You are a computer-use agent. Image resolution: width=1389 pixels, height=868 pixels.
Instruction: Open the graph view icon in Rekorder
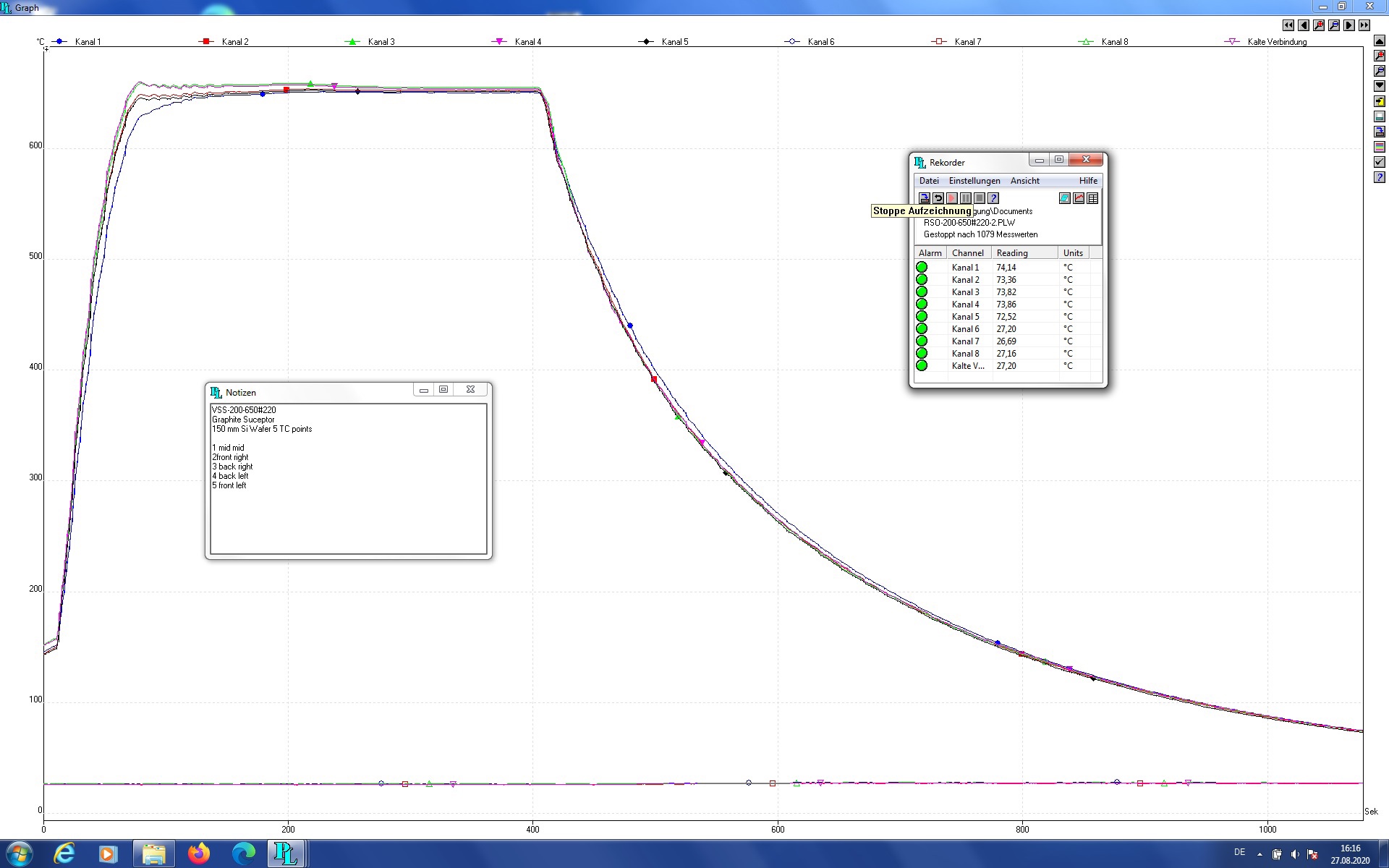[1079, 198]
